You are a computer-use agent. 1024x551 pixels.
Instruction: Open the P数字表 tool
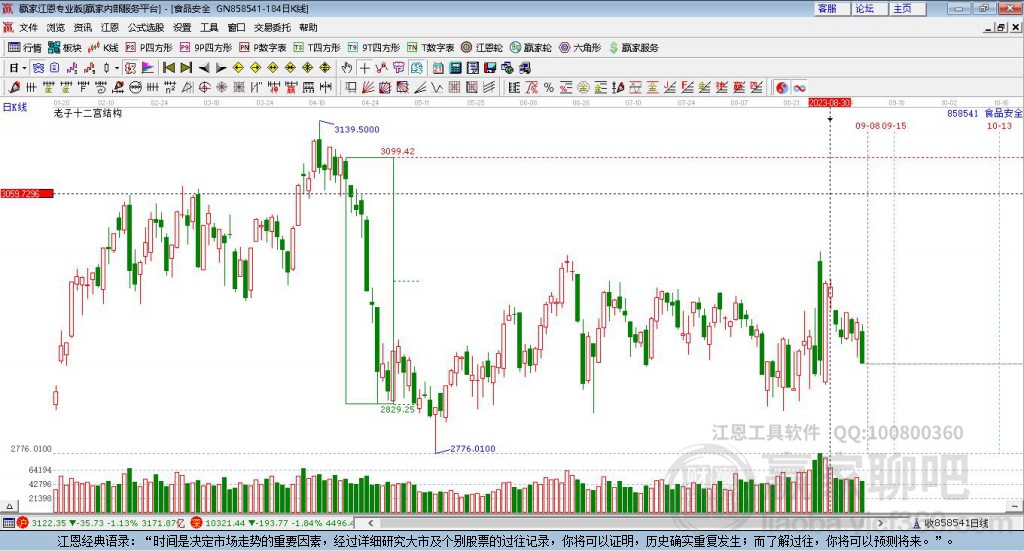[263, 48]
